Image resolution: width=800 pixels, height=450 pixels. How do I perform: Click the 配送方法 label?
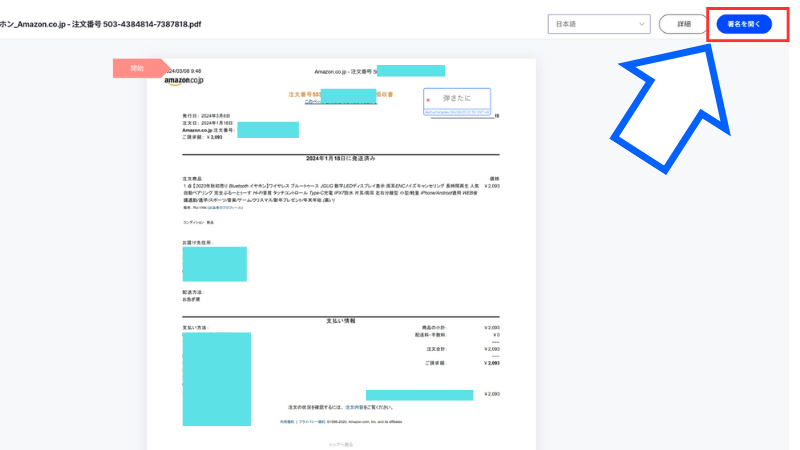(x=193, y=292)
